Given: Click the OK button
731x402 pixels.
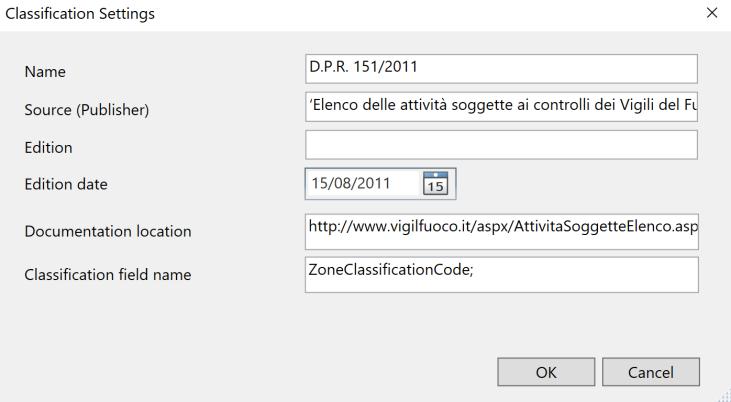Looking at the screenshot, I should click(x=546, y=373).
